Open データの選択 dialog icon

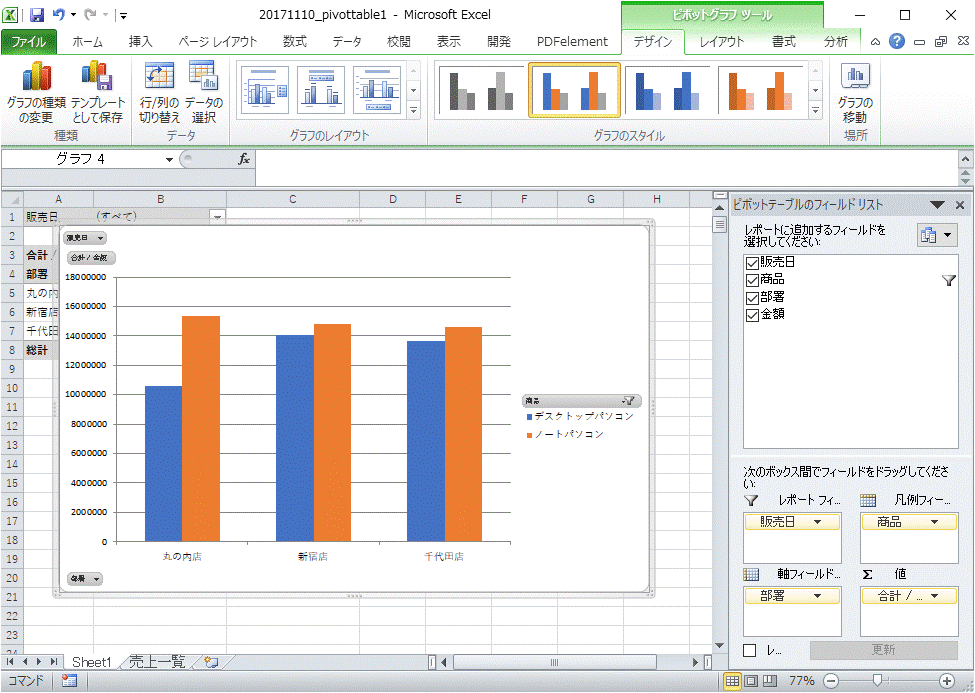tap(203, 78)
